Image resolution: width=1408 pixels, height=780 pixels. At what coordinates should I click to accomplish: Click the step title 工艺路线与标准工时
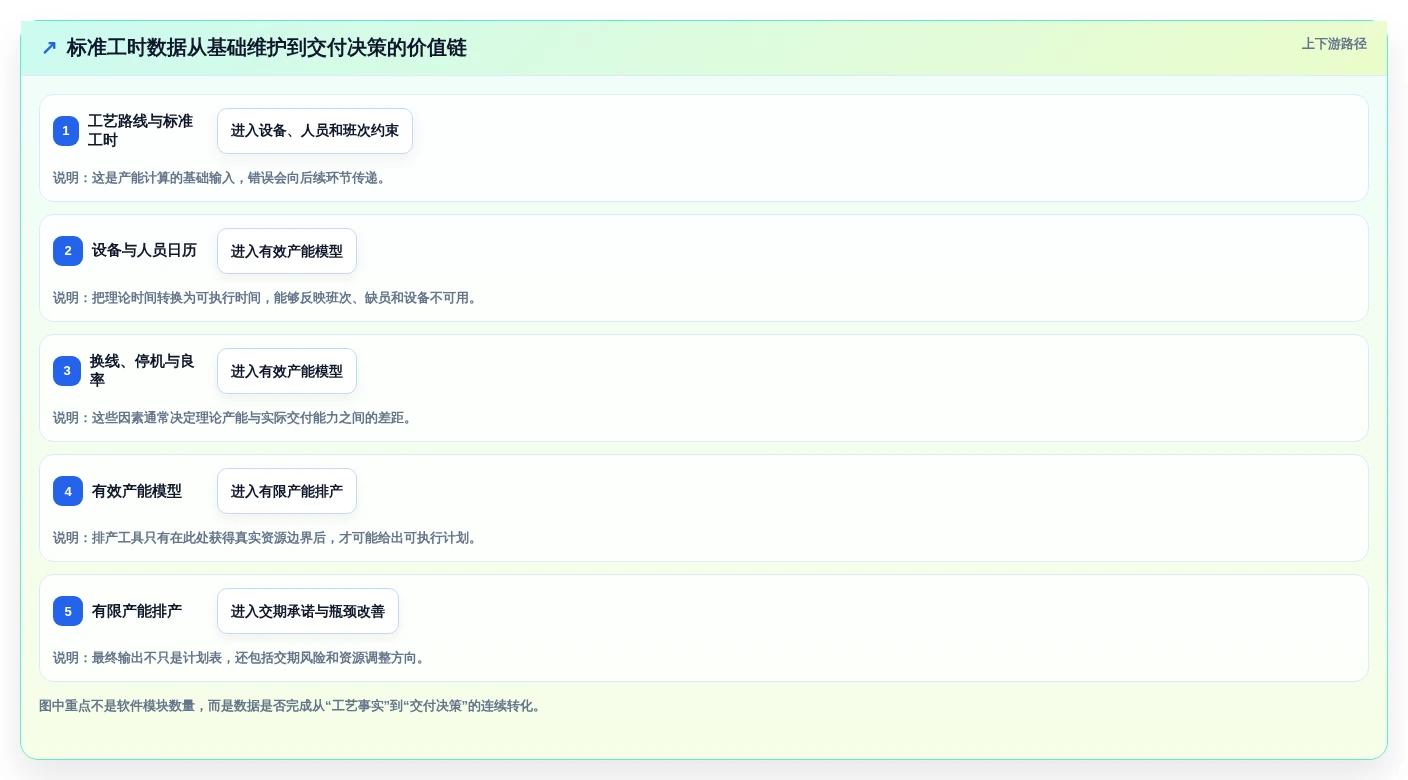pyautogui.click(x=141, y=131)
